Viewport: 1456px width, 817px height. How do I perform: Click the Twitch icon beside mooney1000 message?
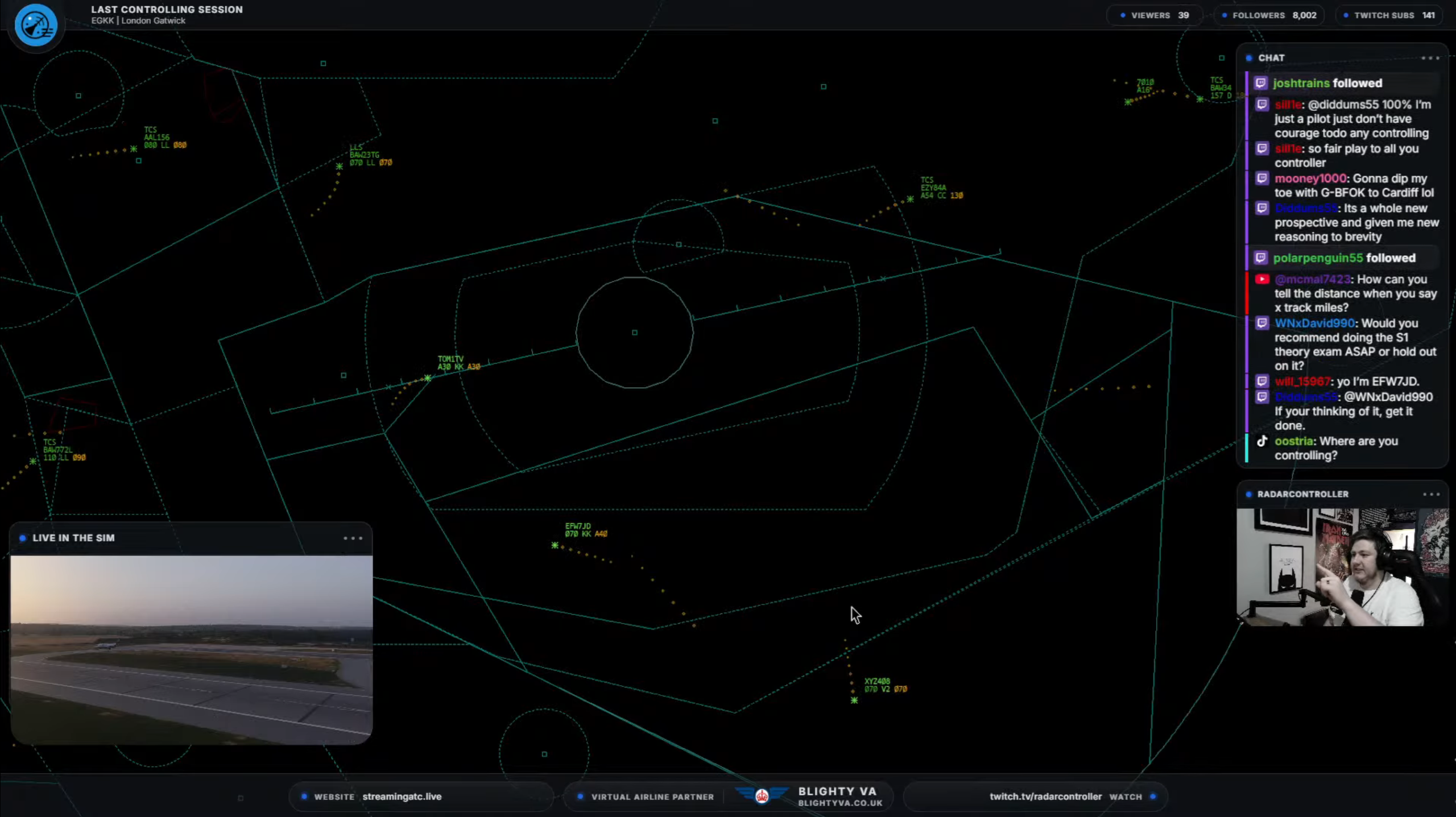pos(1262,179)
